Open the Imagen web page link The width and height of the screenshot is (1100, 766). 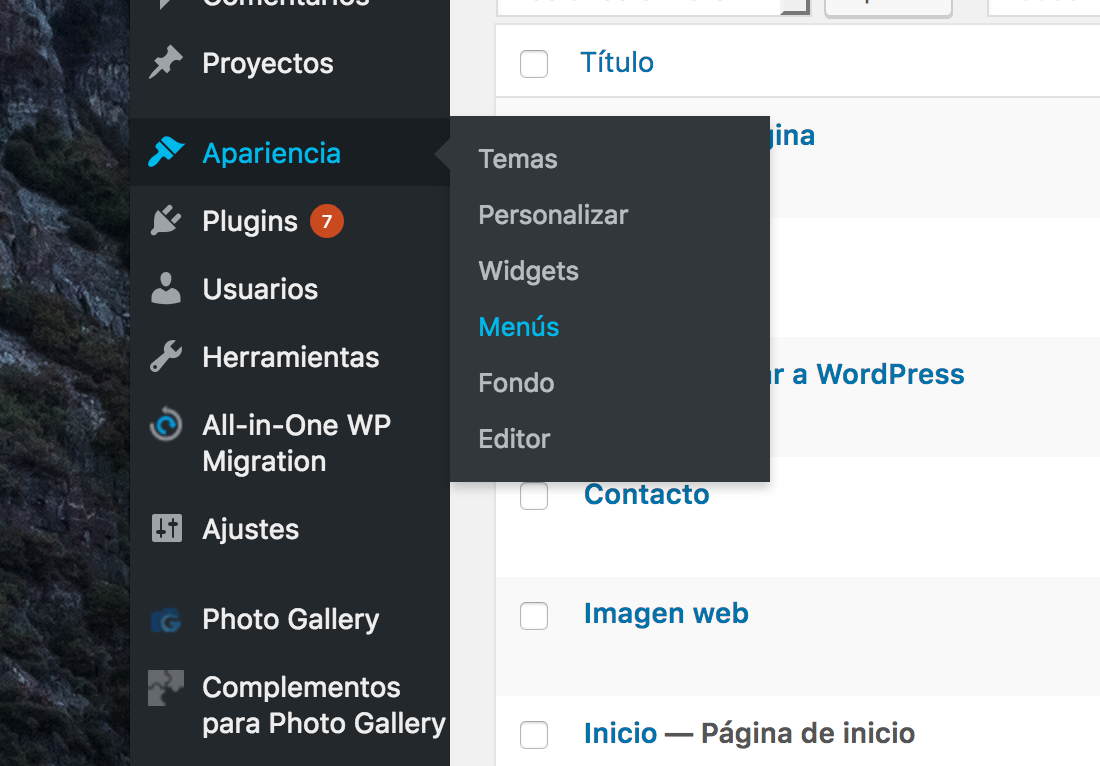[666, 614]
